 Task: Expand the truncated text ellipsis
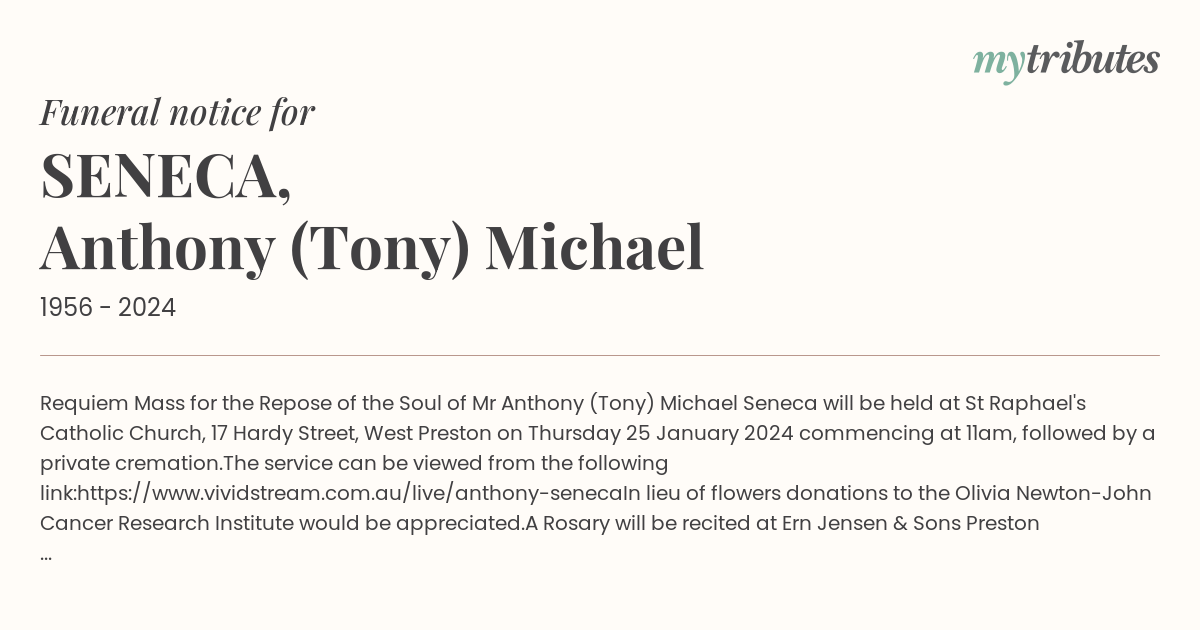point(46,553)
